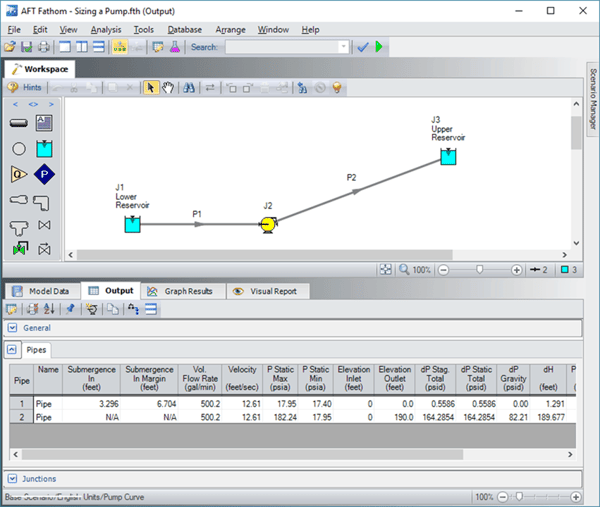600x507 pixels.
Task: Expand the General output section
Action: 12,328
